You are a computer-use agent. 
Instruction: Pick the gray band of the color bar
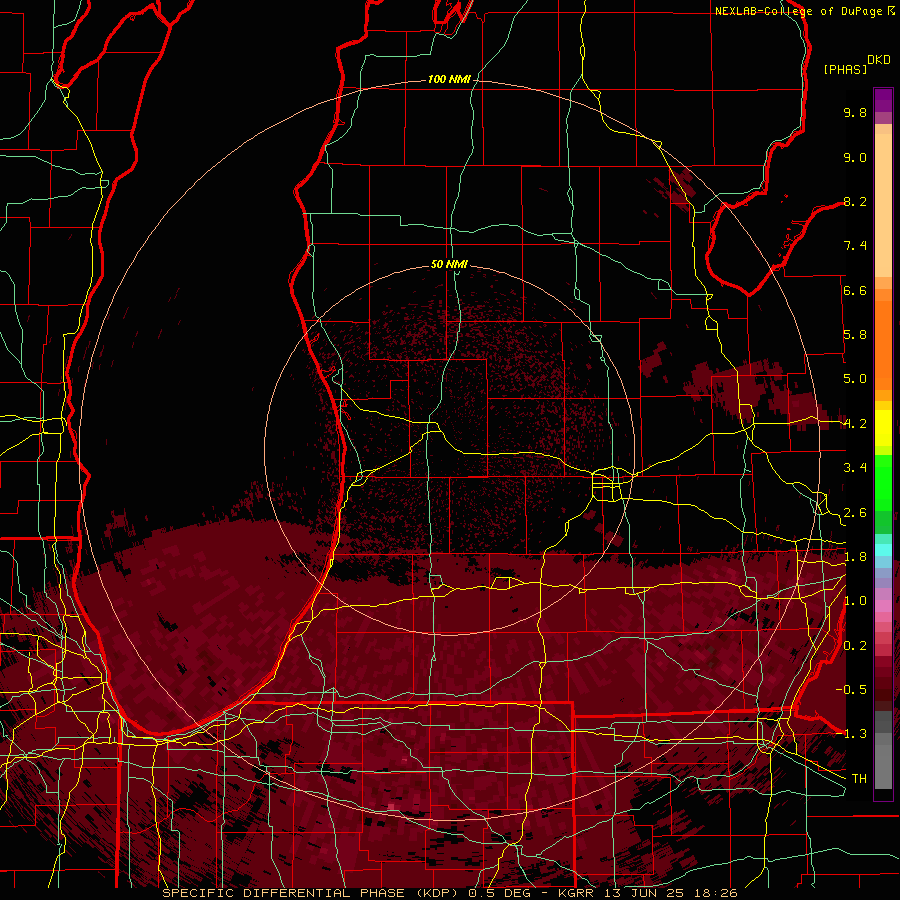coord(883,749)
